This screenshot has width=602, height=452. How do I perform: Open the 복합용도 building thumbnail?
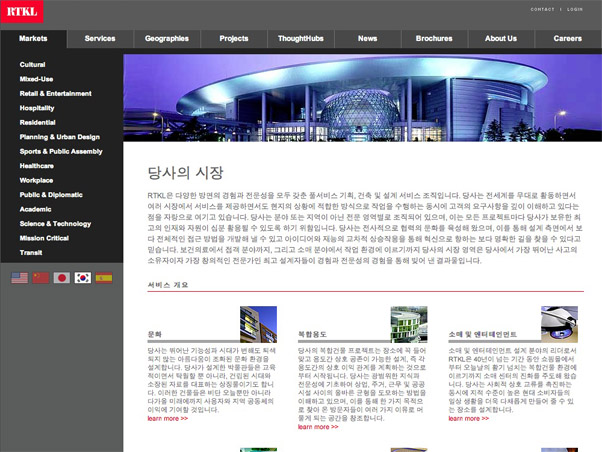pyautogui.click(x=409, y=324)
